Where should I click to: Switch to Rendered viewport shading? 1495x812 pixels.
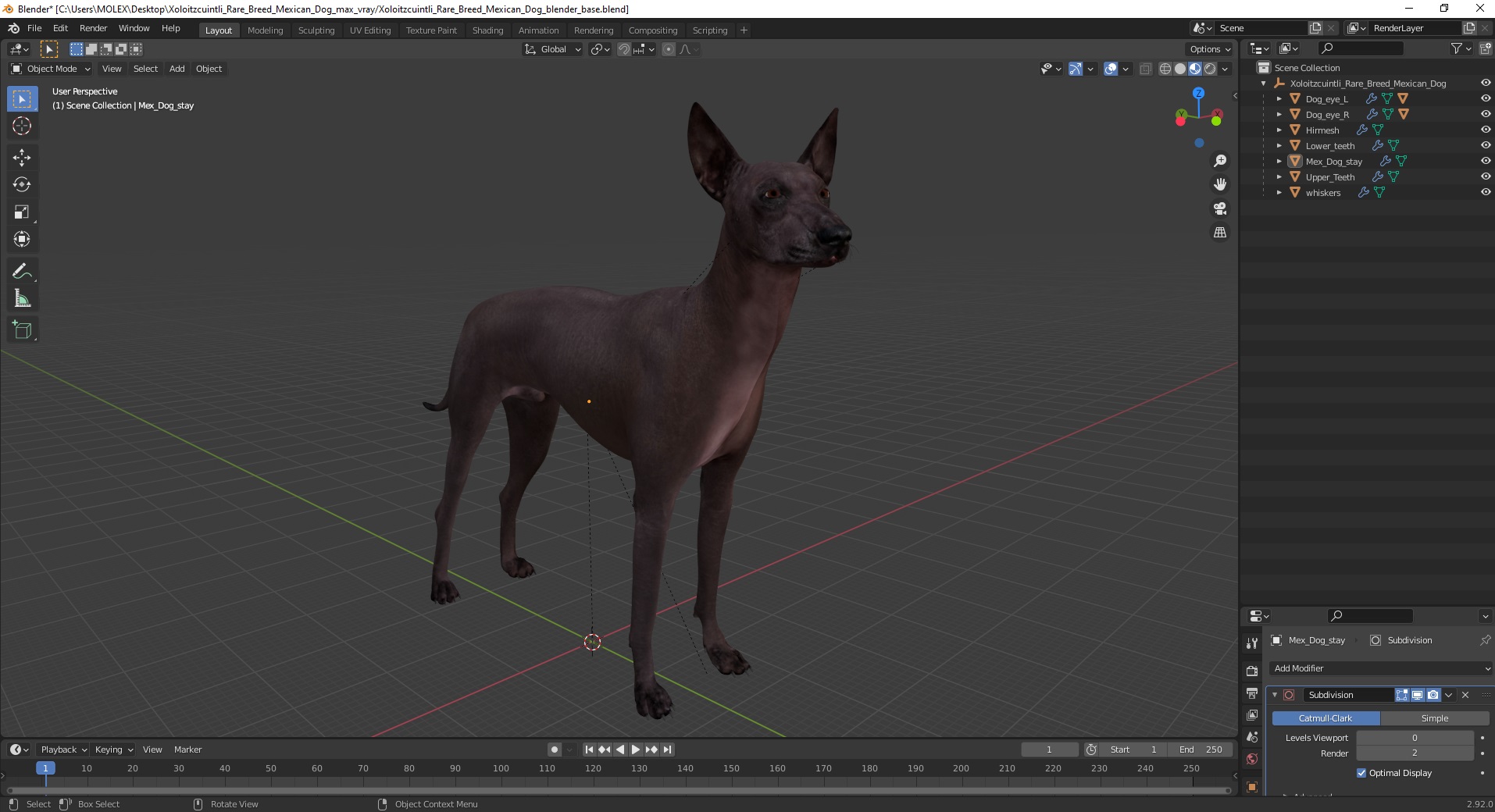(1210, 69)
